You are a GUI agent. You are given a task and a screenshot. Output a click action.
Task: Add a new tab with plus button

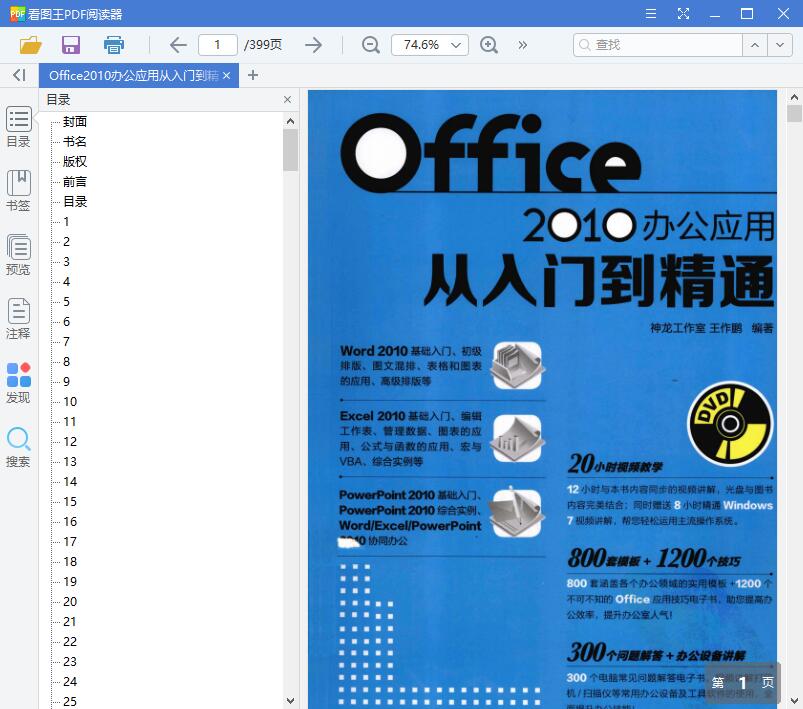[x=252, y=75]
